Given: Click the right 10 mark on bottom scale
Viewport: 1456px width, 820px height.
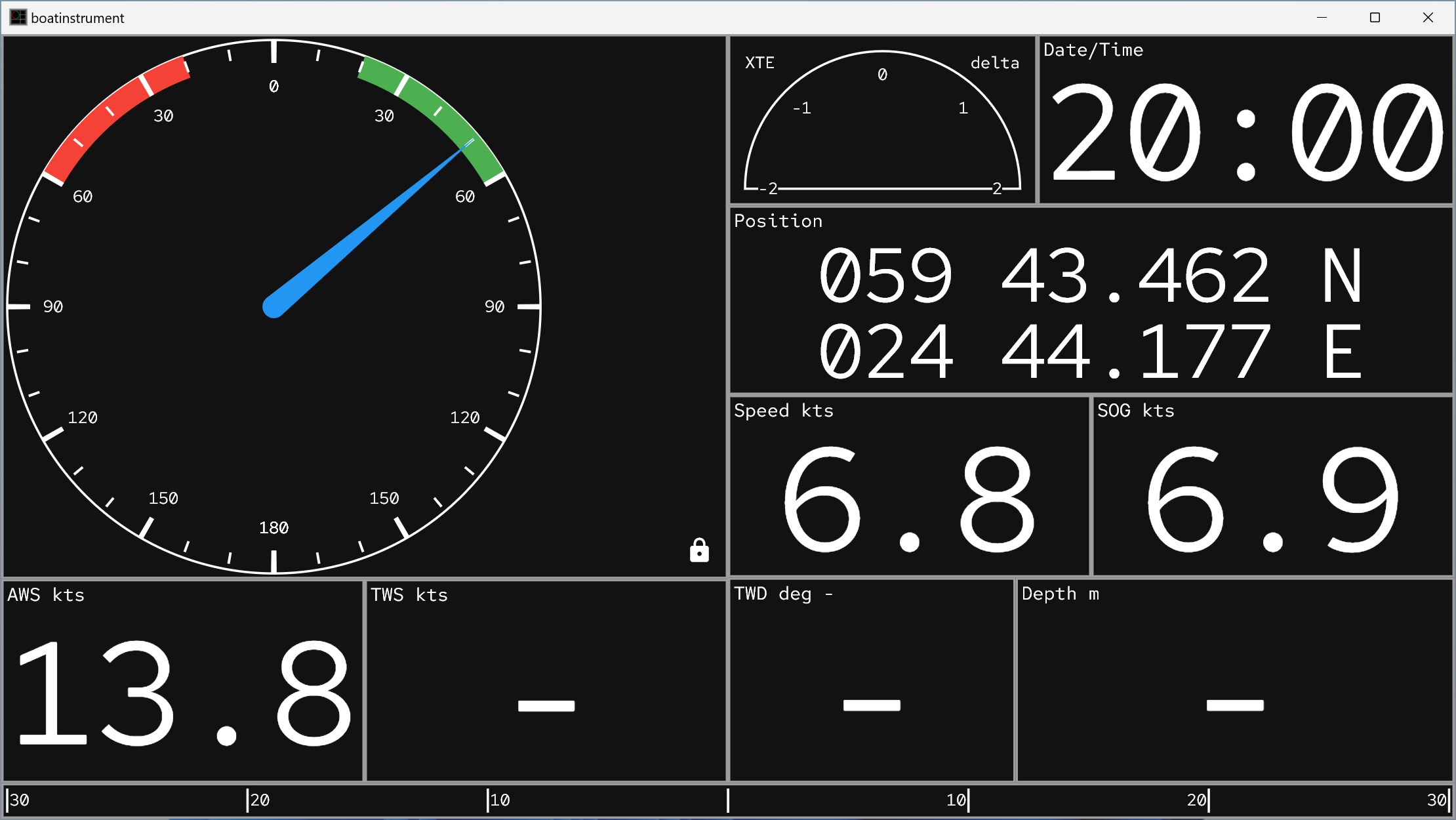Looking at the screenshot, I should (x=959, y=800).
